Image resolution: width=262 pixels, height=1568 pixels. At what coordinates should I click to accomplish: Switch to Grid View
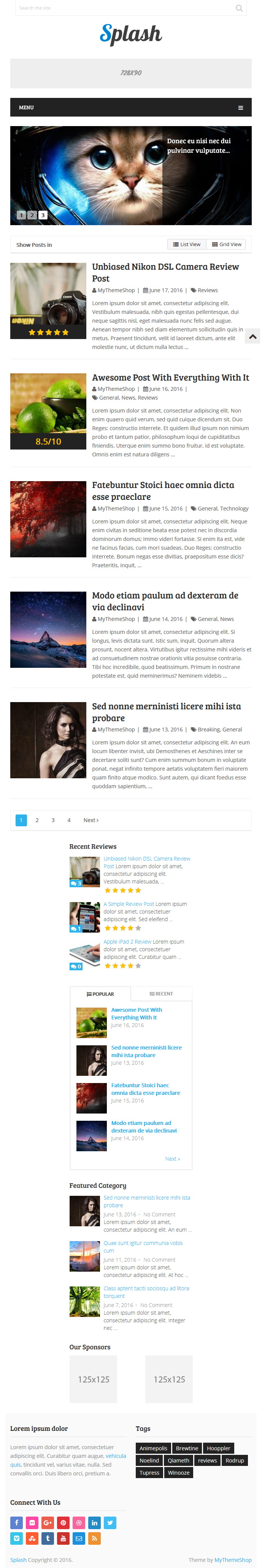(x=227, y=244)
